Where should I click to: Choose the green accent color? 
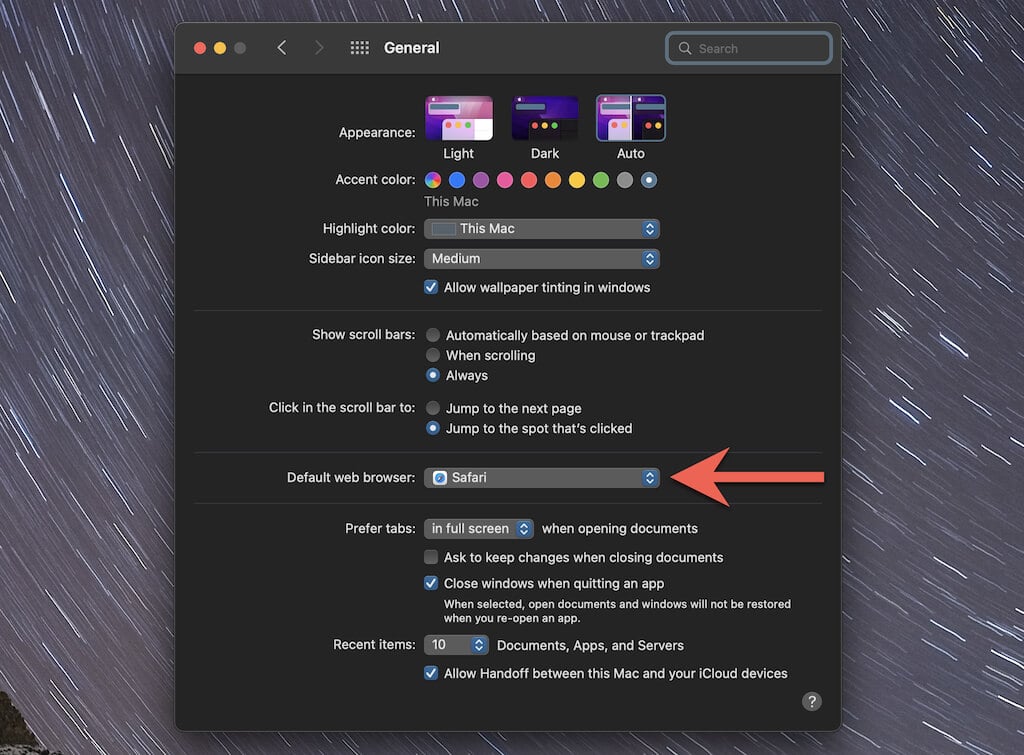click(601, 180)
